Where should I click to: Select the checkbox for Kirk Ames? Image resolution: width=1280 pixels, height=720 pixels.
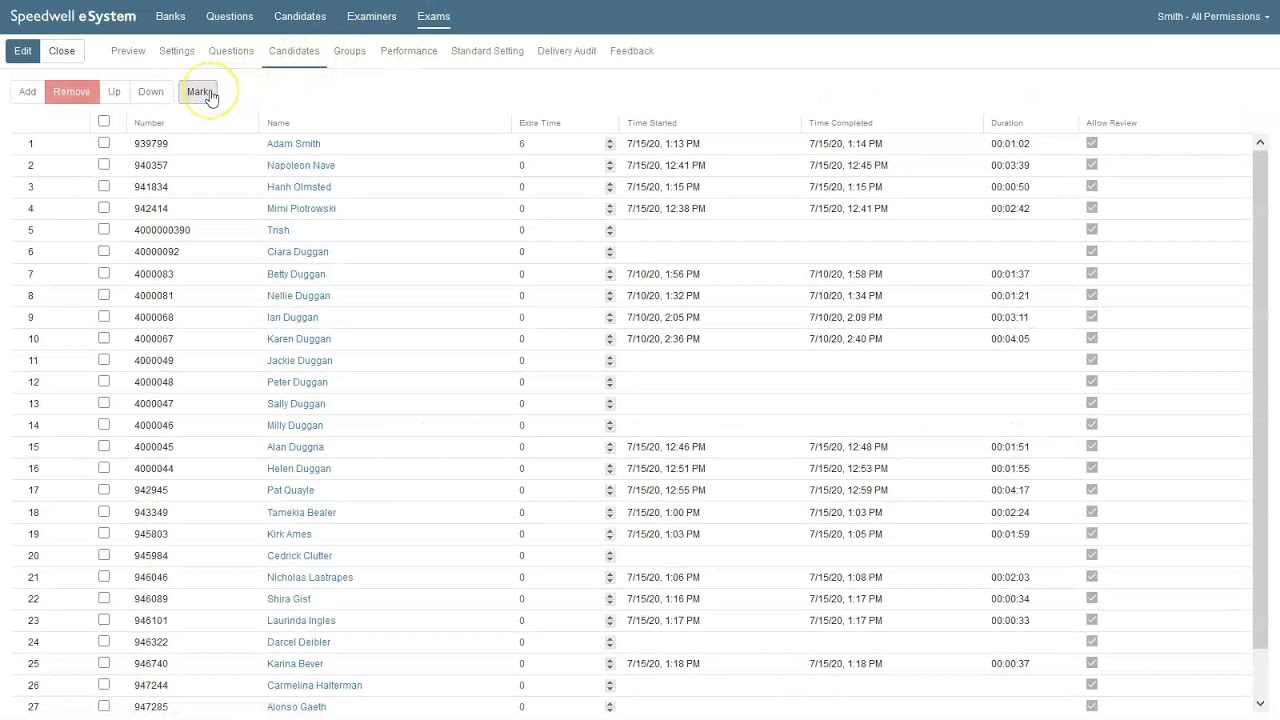(x=104, y=533)
